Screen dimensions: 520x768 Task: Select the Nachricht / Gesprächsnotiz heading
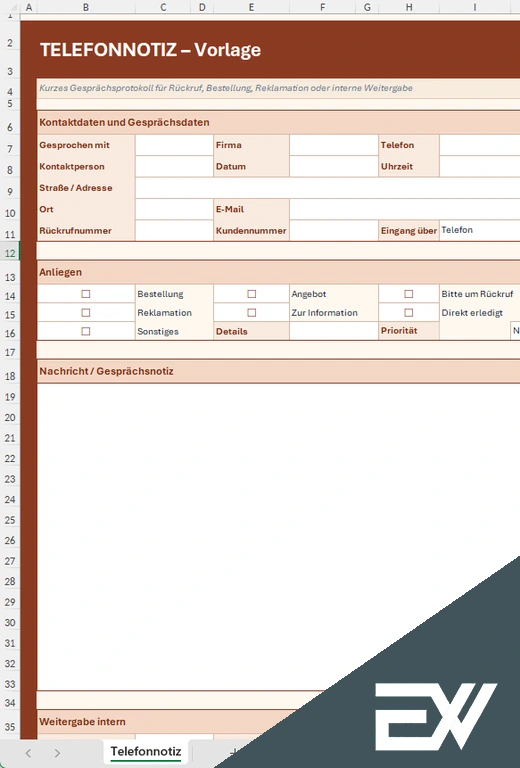106,371
